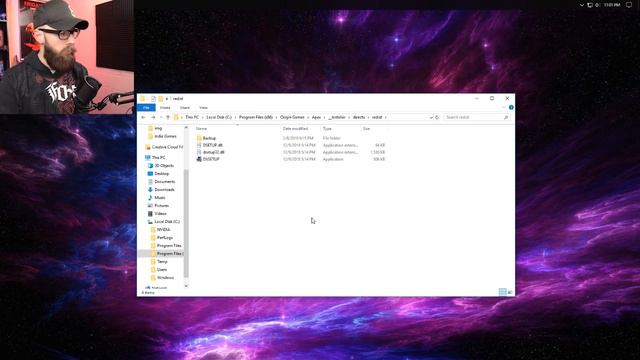Go forward with the Forward arrow

click(153, 117)
